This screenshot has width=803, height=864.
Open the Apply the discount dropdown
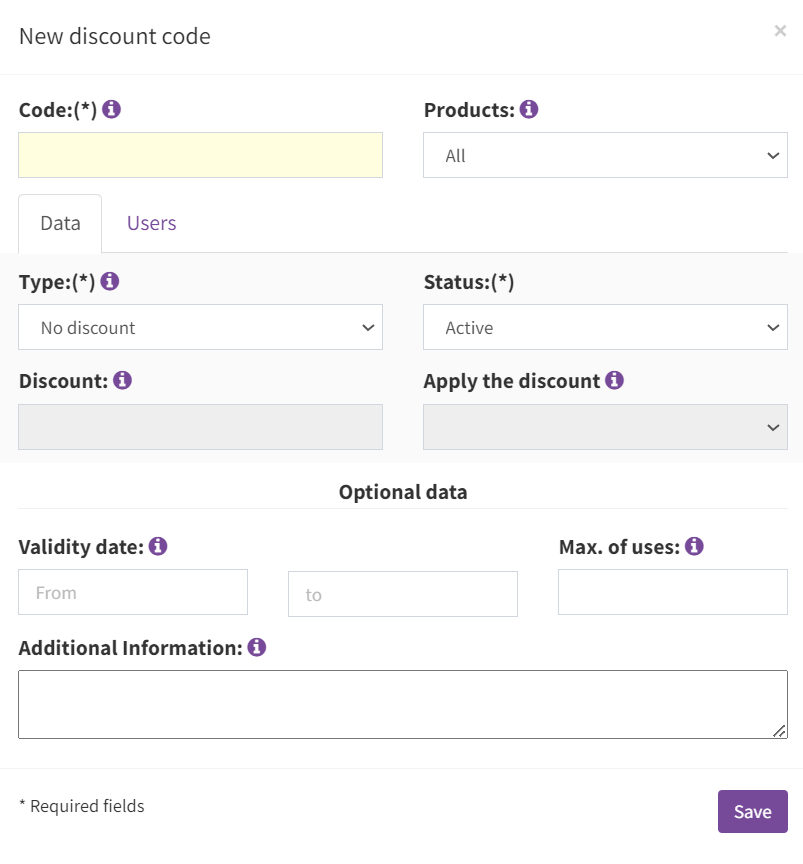pyautogui.click(x=605, y=427)
